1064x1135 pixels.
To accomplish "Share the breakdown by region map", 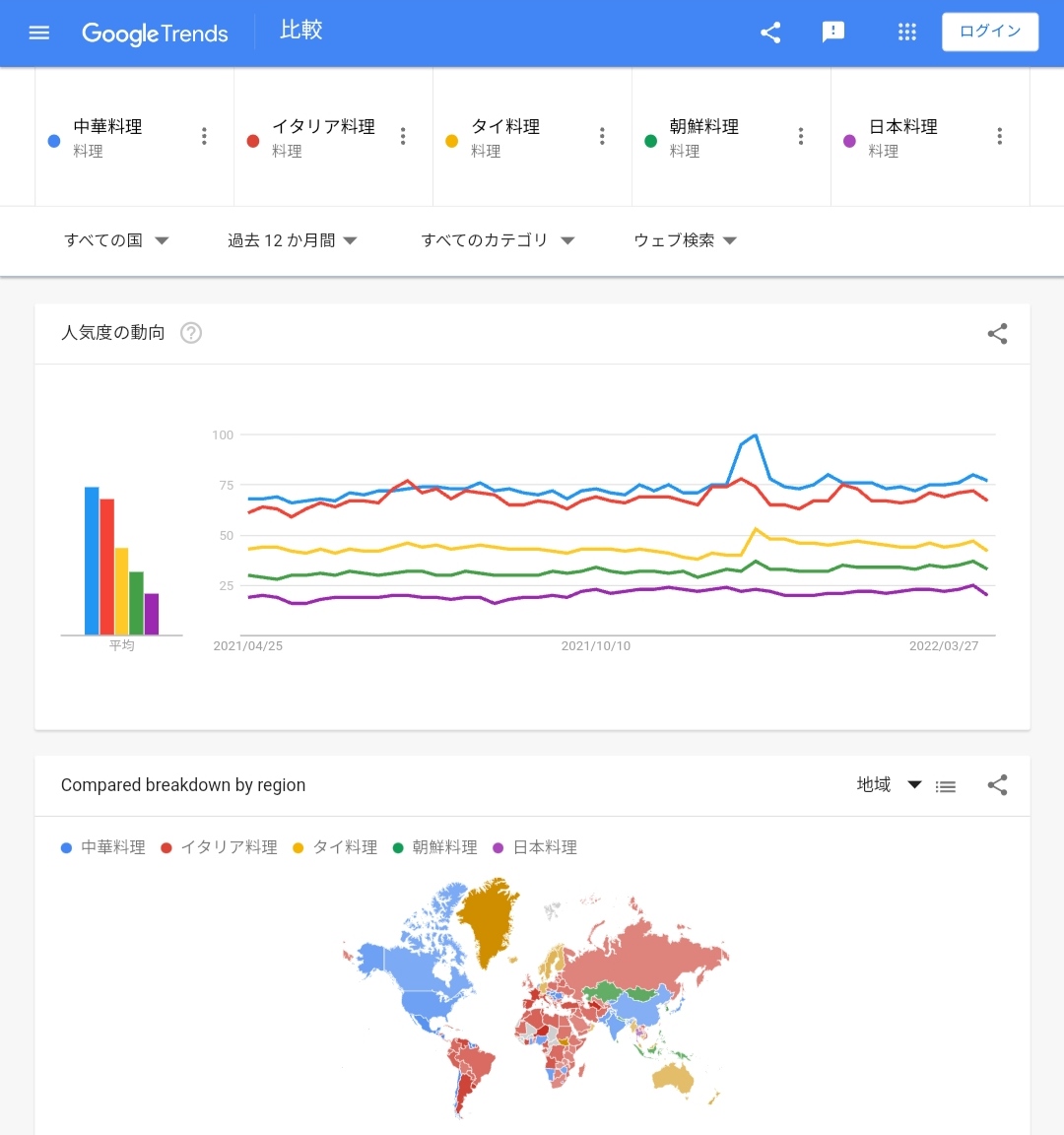I will (x=997, y=785).
